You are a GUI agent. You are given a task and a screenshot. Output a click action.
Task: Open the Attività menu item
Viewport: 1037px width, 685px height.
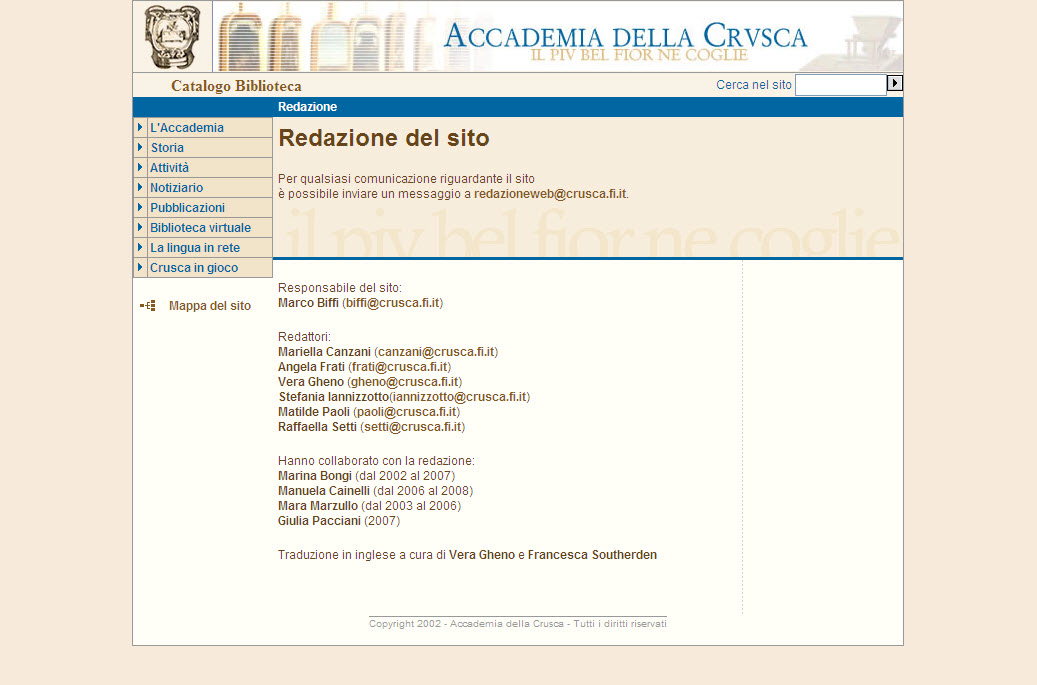169,167
